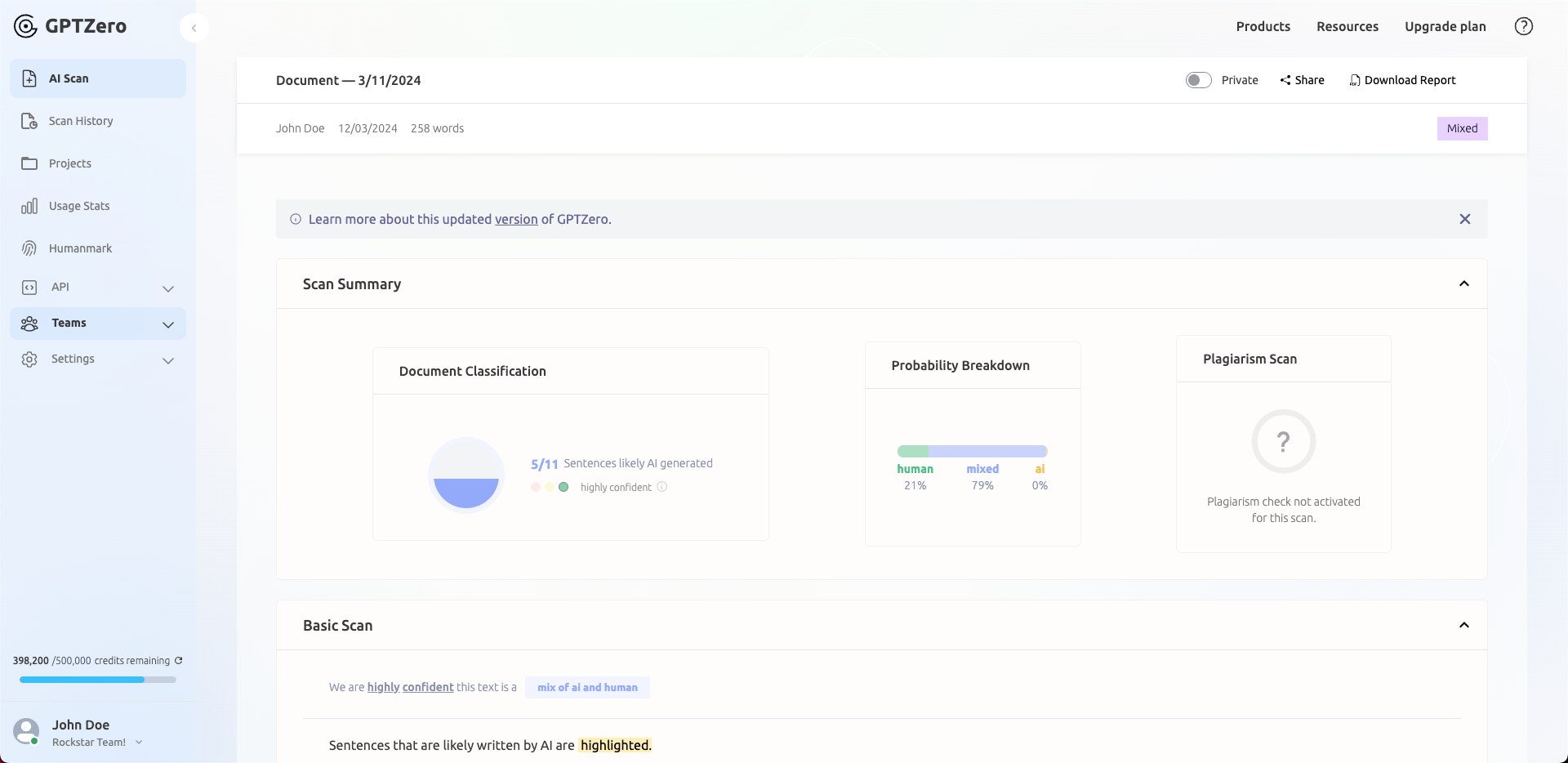This screenshot has height=763, width=1568.
Task: Click the Download Report file icon
Action: click(x=1355, y=80)
